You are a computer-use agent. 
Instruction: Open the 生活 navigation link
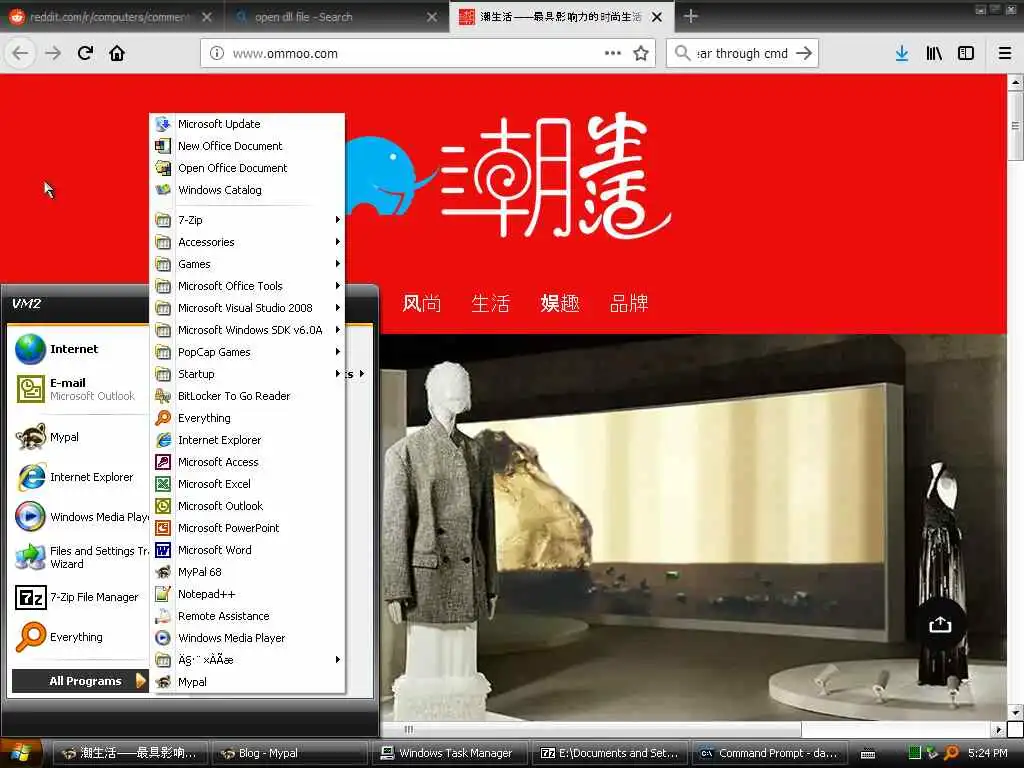(490, 304)
